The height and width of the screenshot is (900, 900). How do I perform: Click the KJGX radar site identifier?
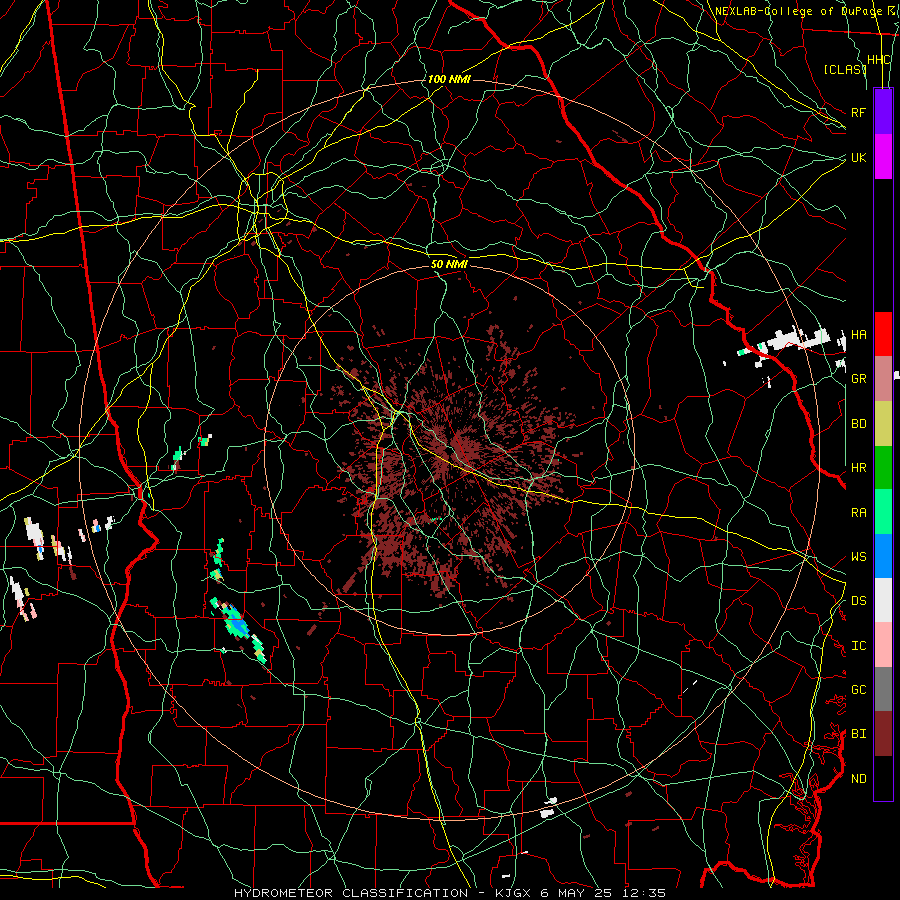point(514,893)
